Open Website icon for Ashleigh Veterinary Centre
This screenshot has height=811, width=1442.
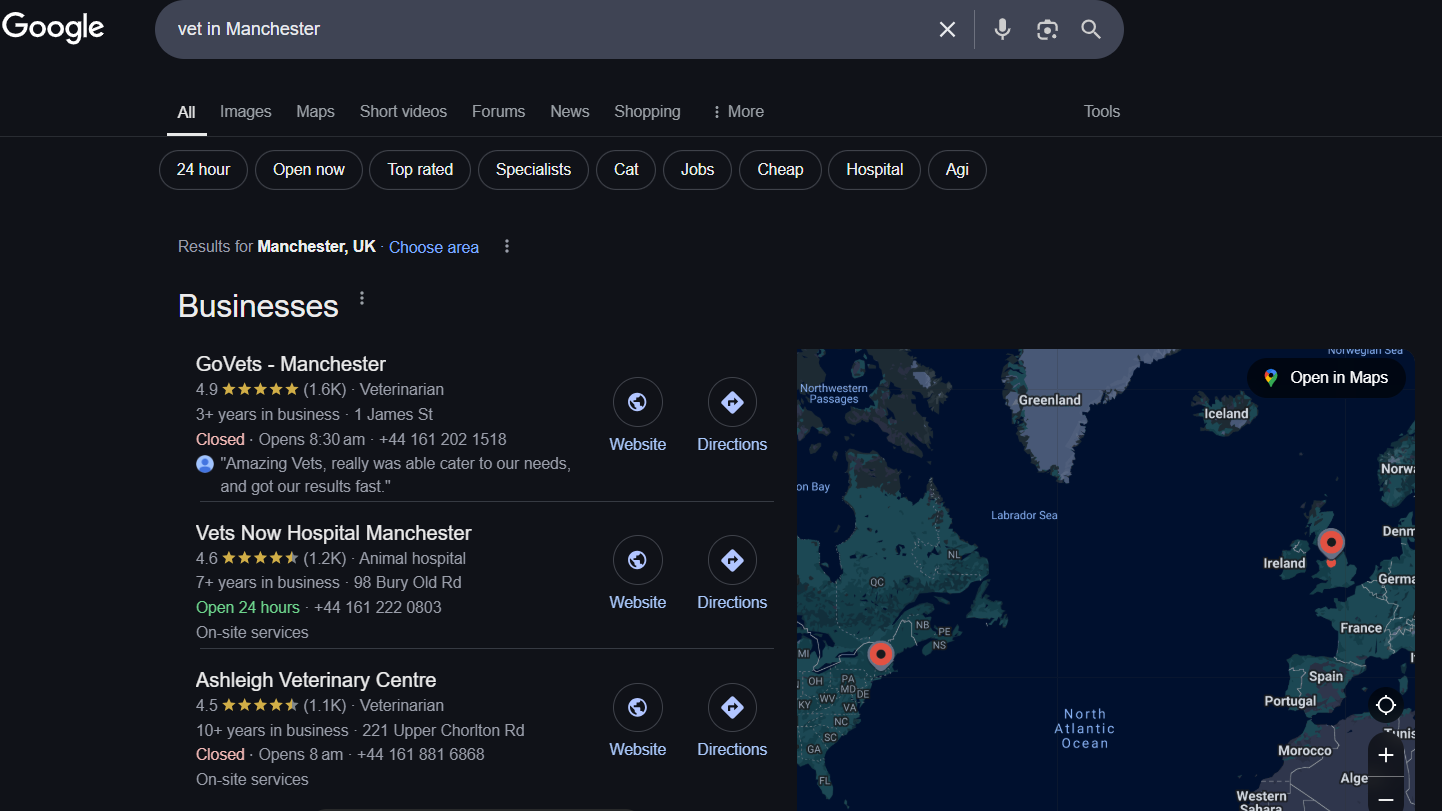point(638,708)
